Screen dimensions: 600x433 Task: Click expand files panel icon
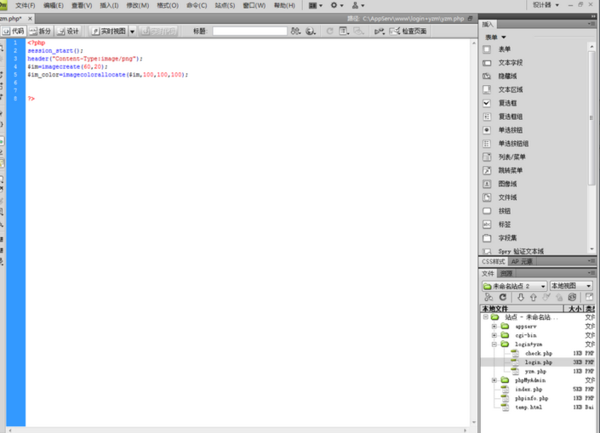(x=589, y=297)
